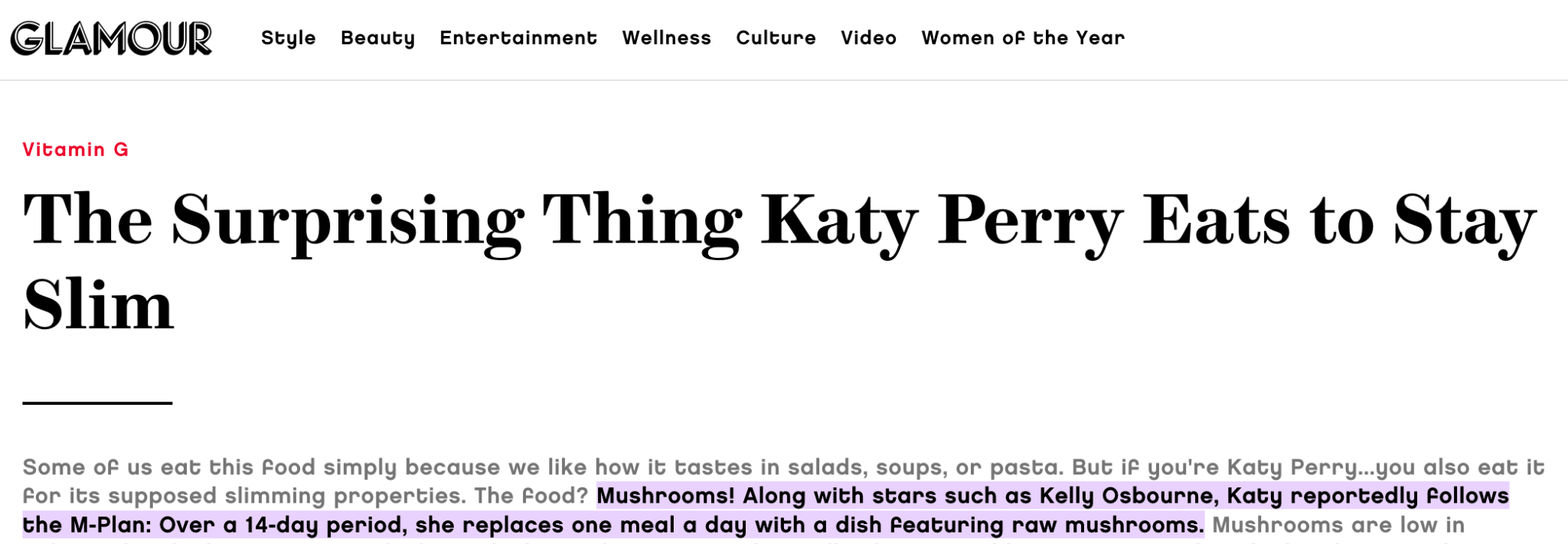Click the word "Surprising" in the headline
The height and width of the screenshot is (544, 1568).
coord(348,222)
